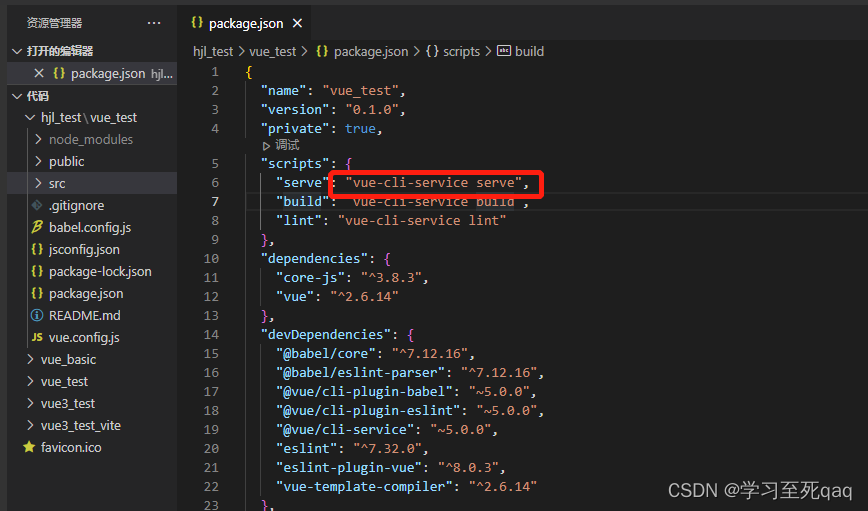Click the star icon of favicon.ico
Viewport: 868px width, 511px height.
(29, 447)
